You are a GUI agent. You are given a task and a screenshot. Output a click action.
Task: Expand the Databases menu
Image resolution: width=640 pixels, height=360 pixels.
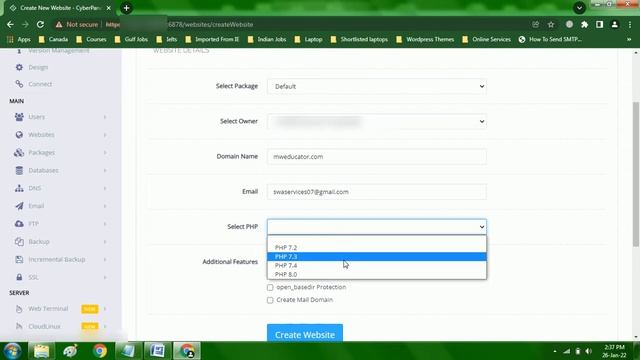click(105, 170)
